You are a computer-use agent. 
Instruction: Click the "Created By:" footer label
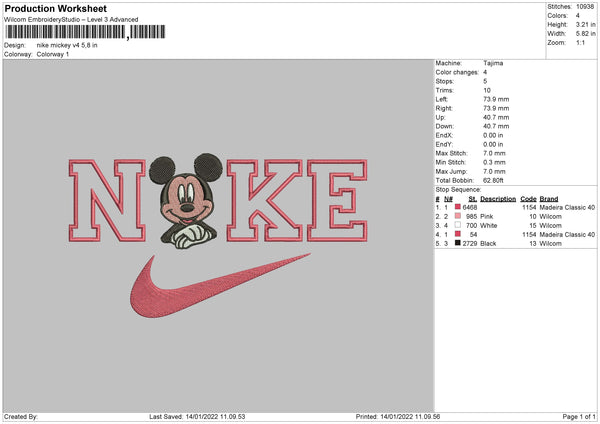(x=21, y=417)
